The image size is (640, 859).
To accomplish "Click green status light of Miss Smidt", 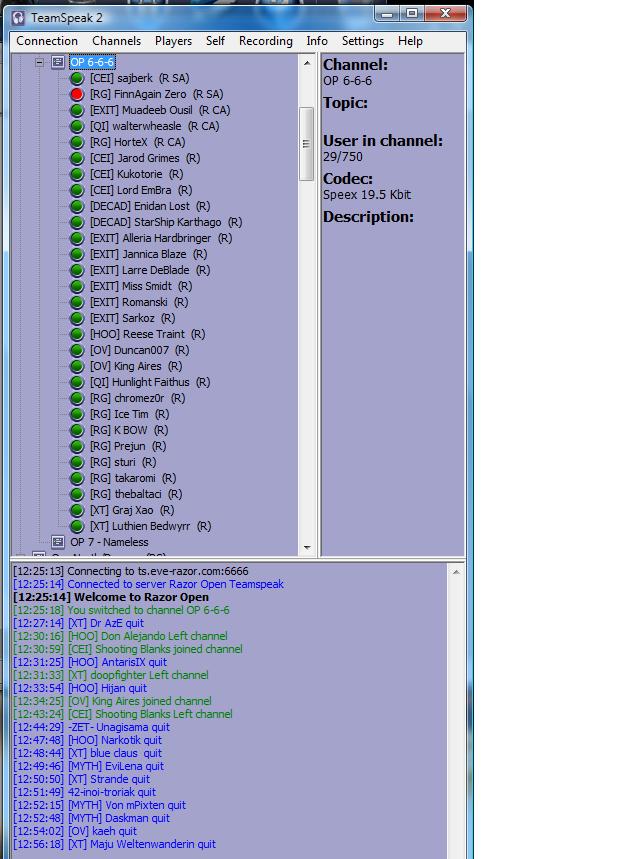I will pos(77,286).
